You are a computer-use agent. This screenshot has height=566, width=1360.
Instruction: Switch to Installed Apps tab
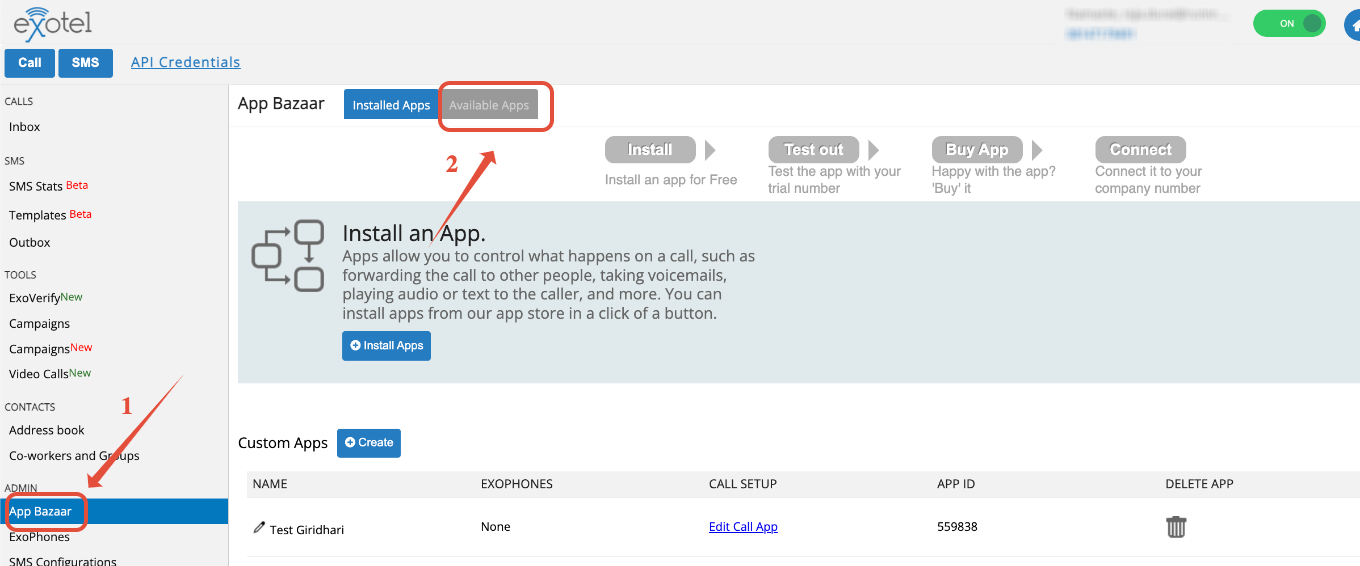pyautogui.click(x=391, y=105)
